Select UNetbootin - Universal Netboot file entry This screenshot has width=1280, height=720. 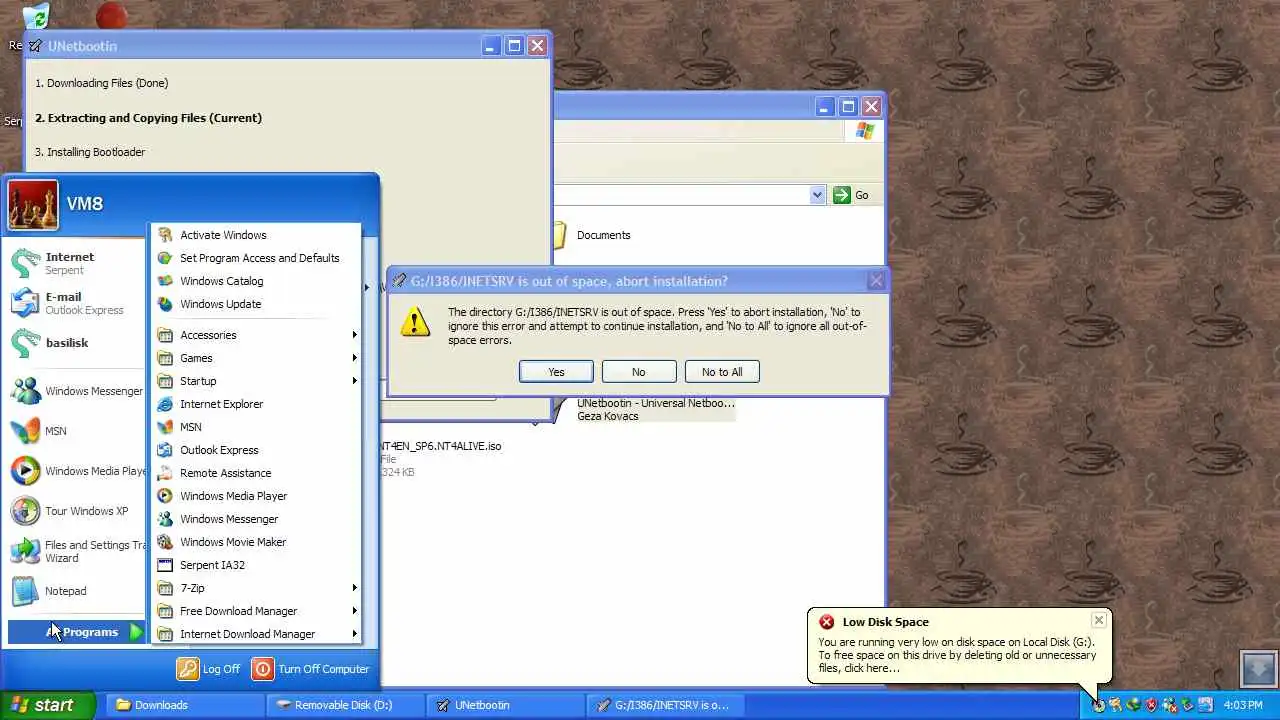[655, 409]
